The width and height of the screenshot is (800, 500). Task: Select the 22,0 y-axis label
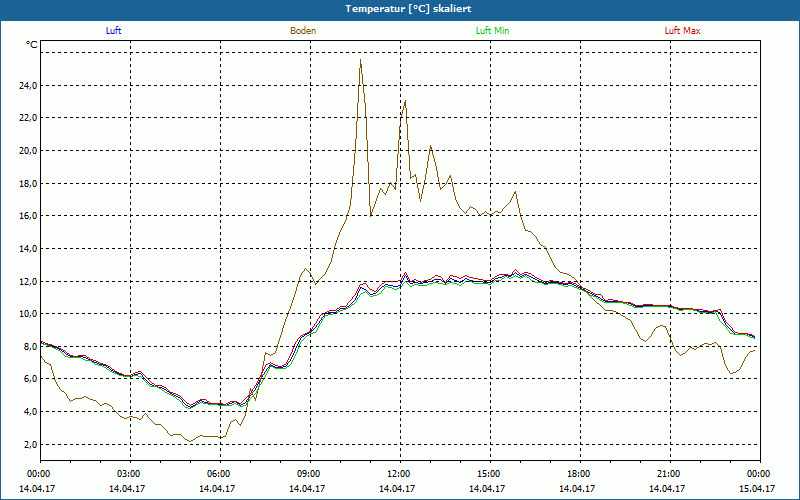coord(28,118)
